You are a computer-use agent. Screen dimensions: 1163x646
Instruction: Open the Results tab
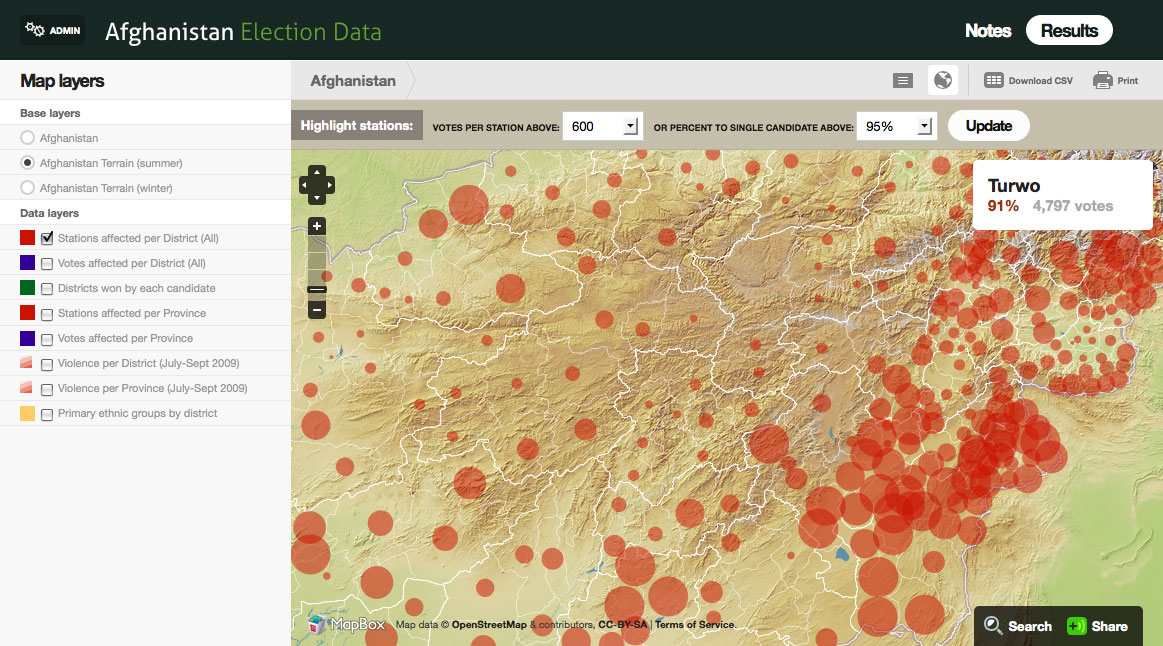1069,30
